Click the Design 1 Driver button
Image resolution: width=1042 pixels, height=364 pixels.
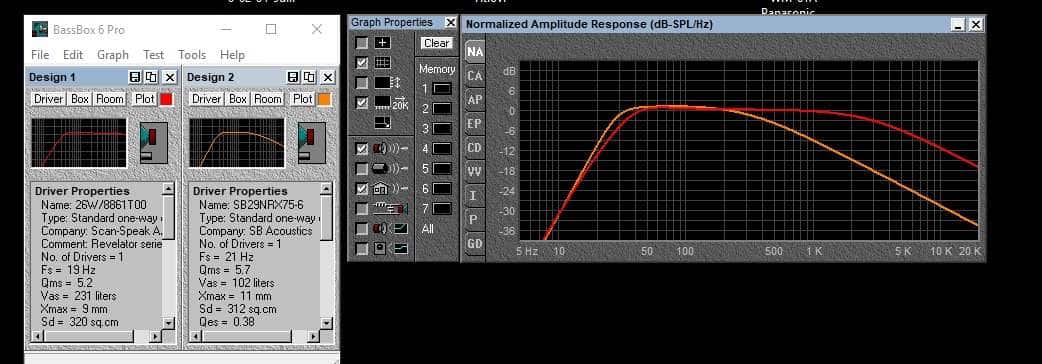[x=49, y=99]
